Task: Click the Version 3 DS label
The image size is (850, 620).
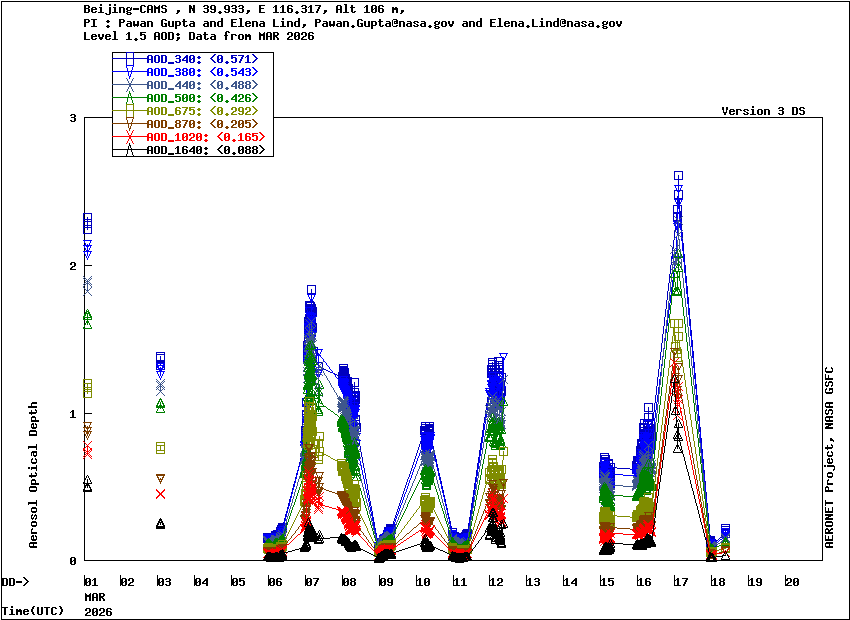Action: tap(763, 111)
